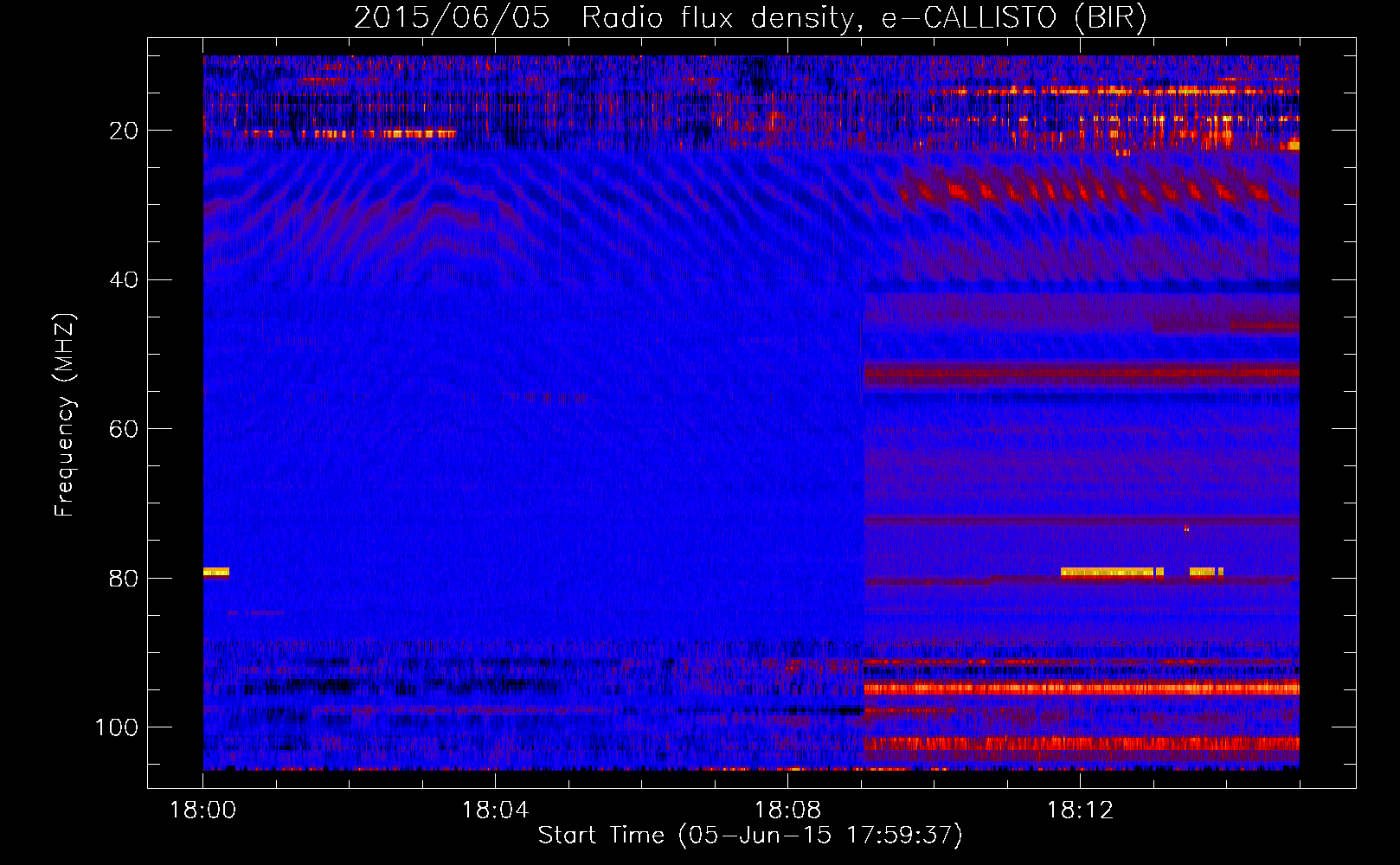
Task: Select the "40" frequency tick label
Action: (125, 280)
